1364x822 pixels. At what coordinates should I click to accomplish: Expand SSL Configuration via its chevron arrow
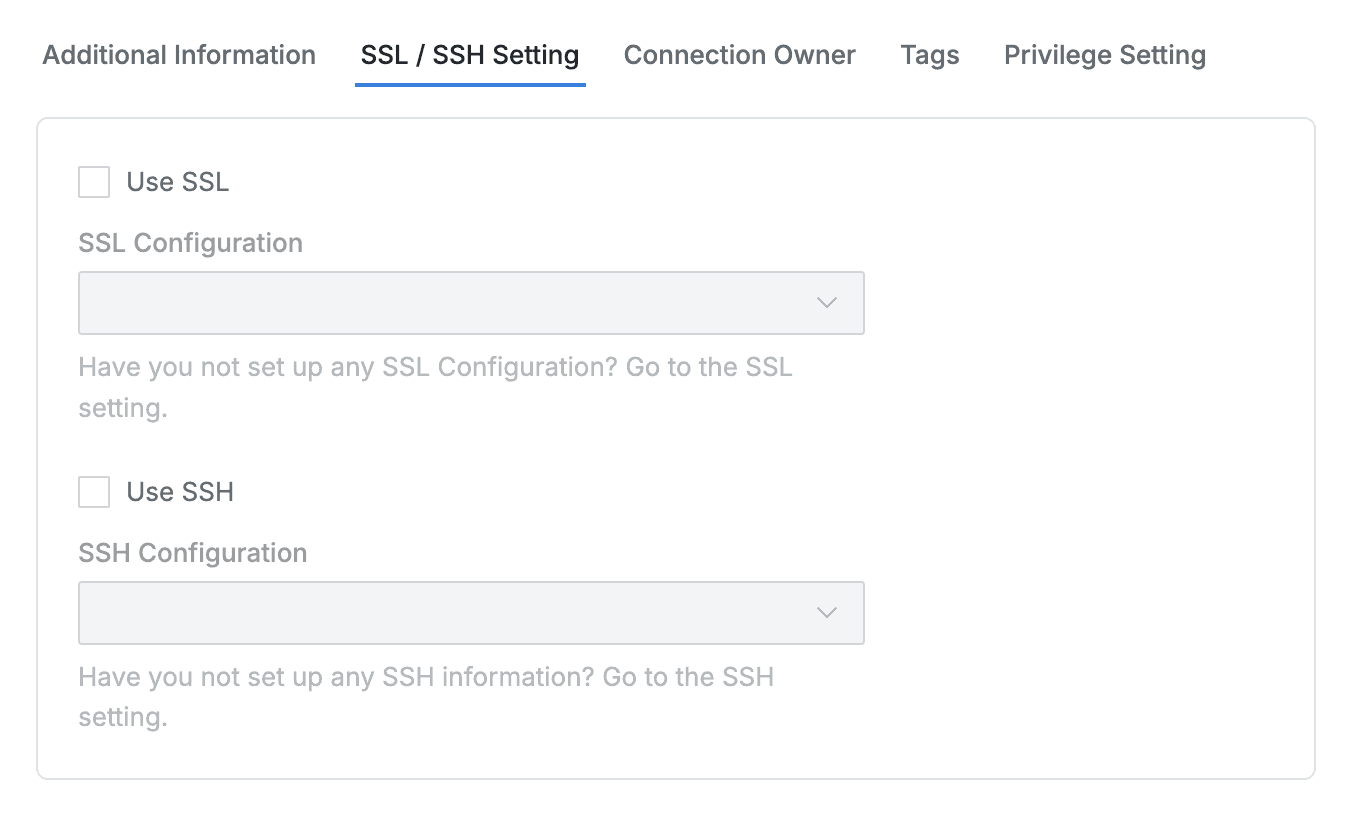826,302
